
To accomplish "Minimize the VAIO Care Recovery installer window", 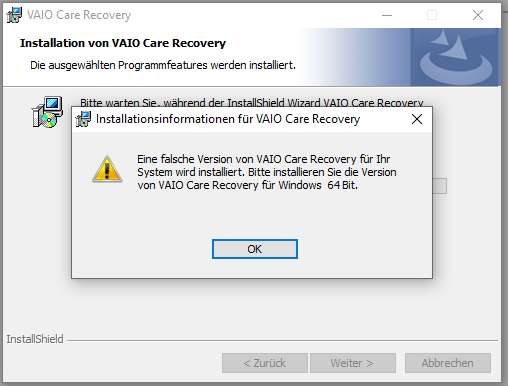I will click(387, 15).
